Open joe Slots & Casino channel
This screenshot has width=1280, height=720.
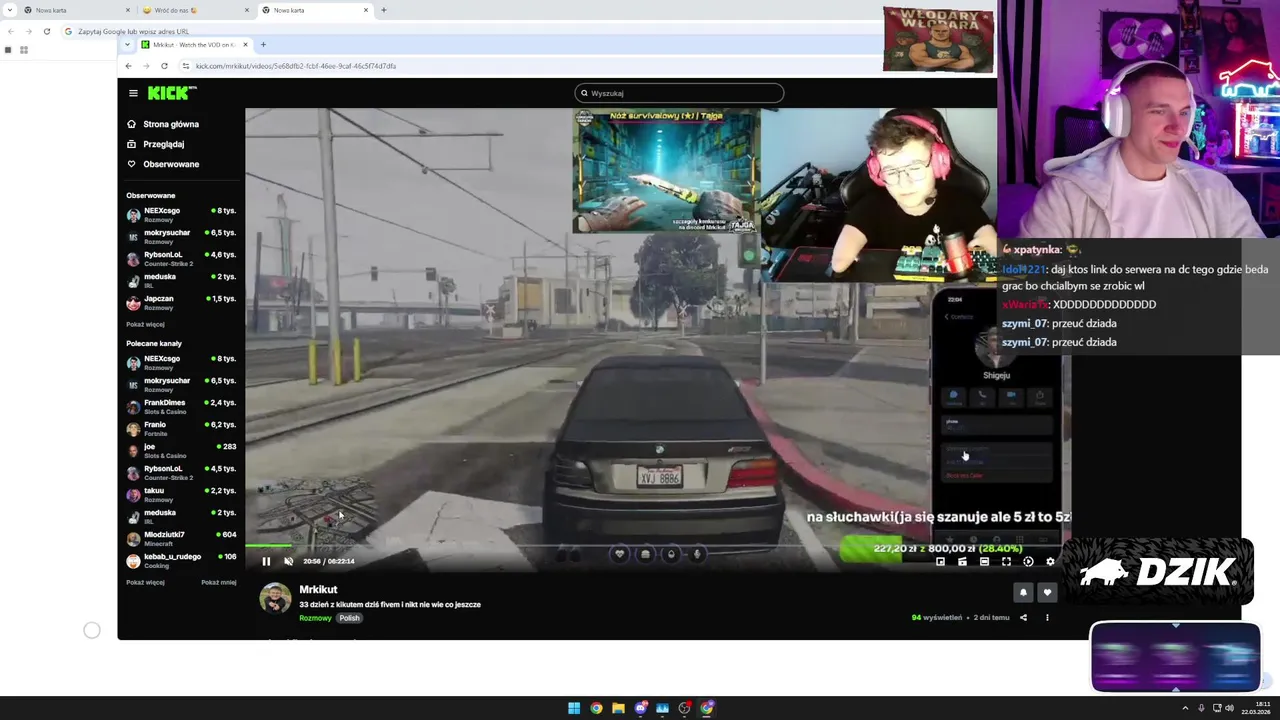coord(181,451)
